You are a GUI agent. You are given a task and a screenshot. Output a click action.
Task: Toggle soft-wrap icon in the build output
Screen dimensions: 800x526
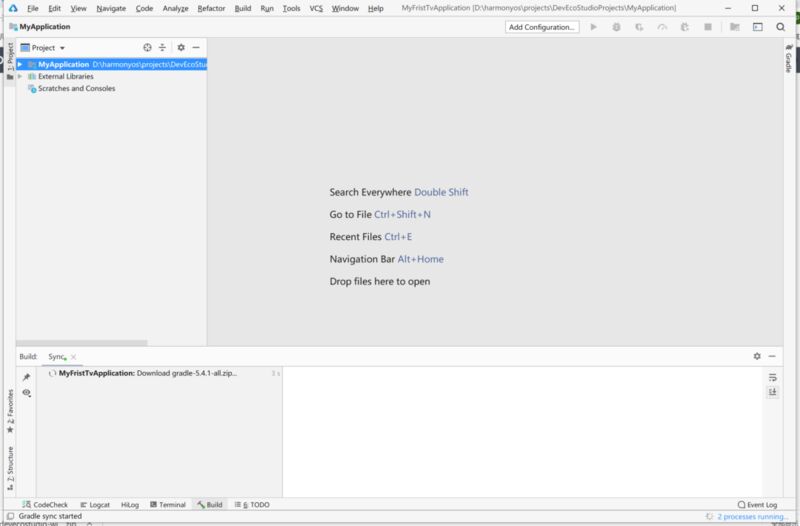click(x=772, y=378)
